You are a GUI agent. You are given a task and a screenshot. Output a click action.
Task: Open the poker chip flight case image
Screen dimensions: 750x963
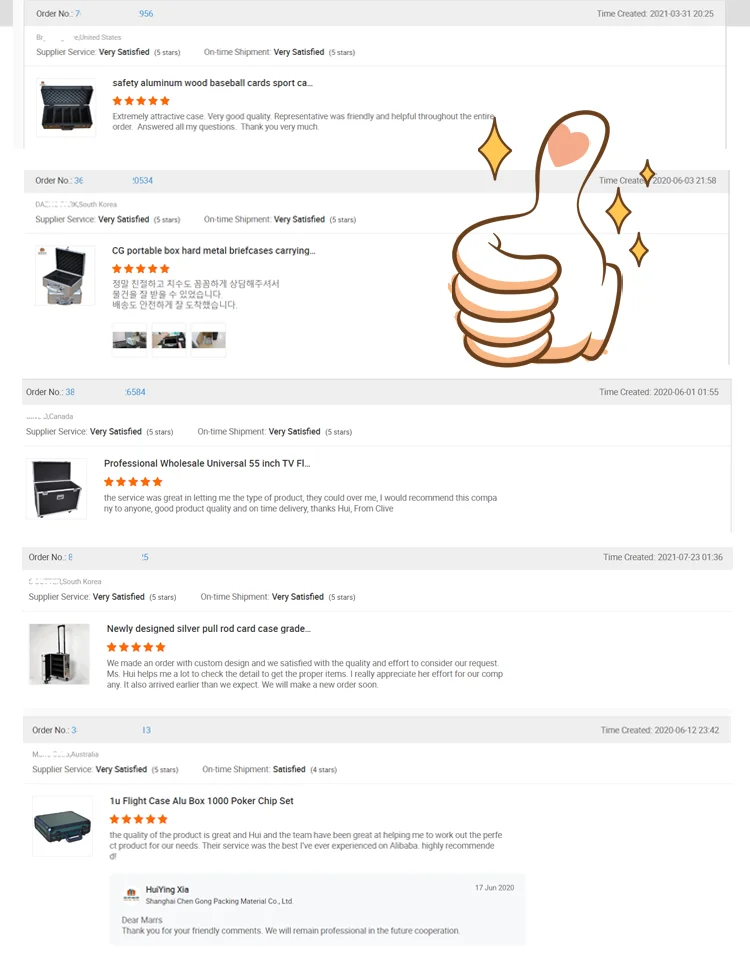coord(62,826)
